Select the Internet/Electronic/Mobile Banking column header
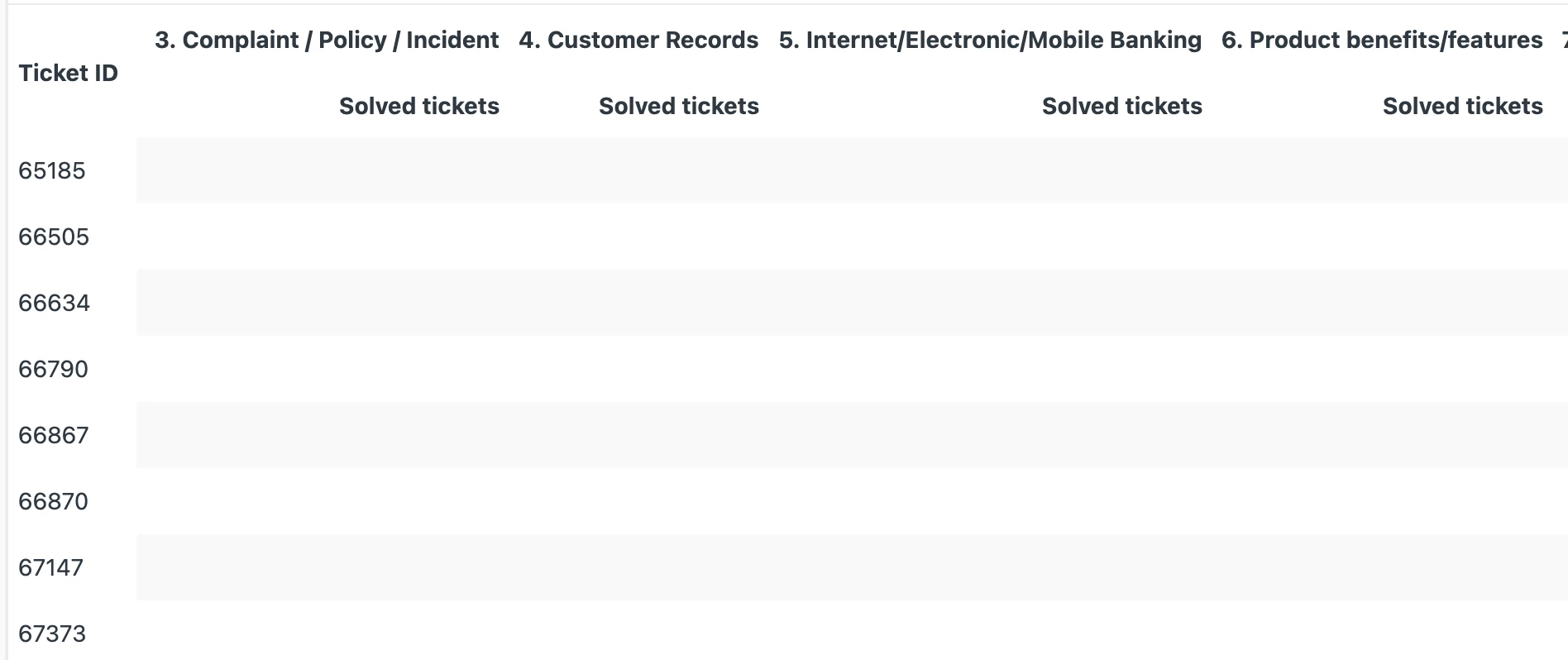The width and height of the screenshot is (1568, 660). pos(990,40)
